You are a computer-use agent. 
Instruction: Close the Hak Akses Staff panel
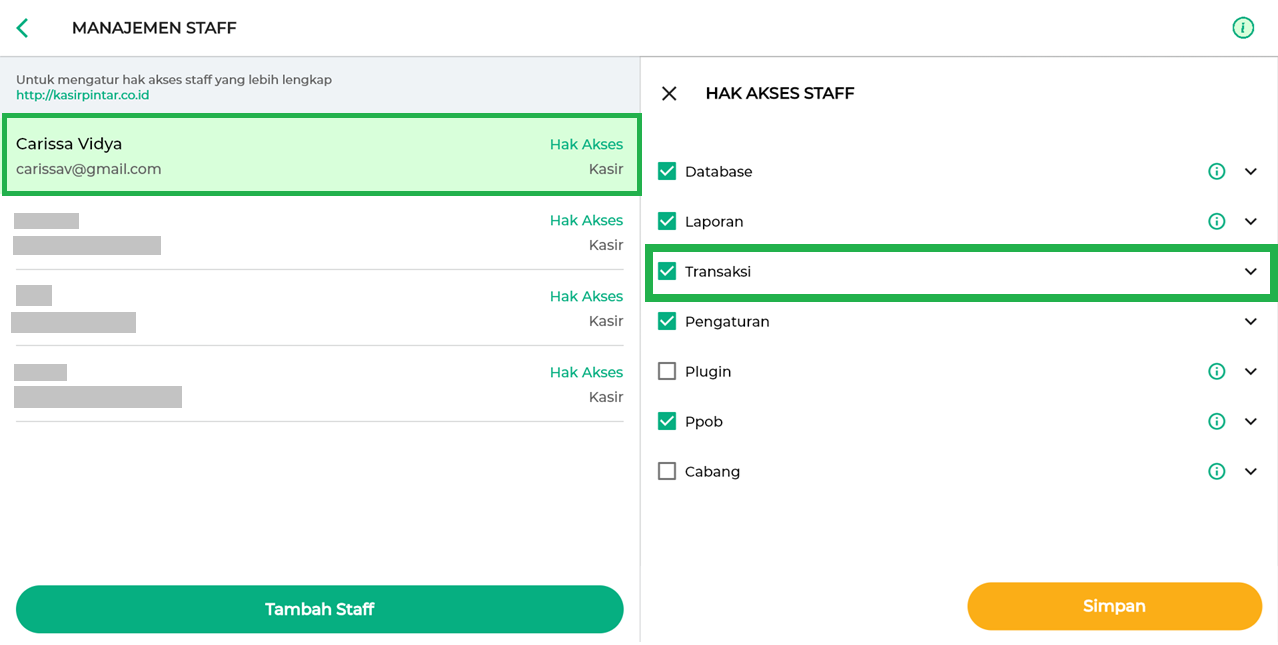pyautogui.click(x=669, y=93)
